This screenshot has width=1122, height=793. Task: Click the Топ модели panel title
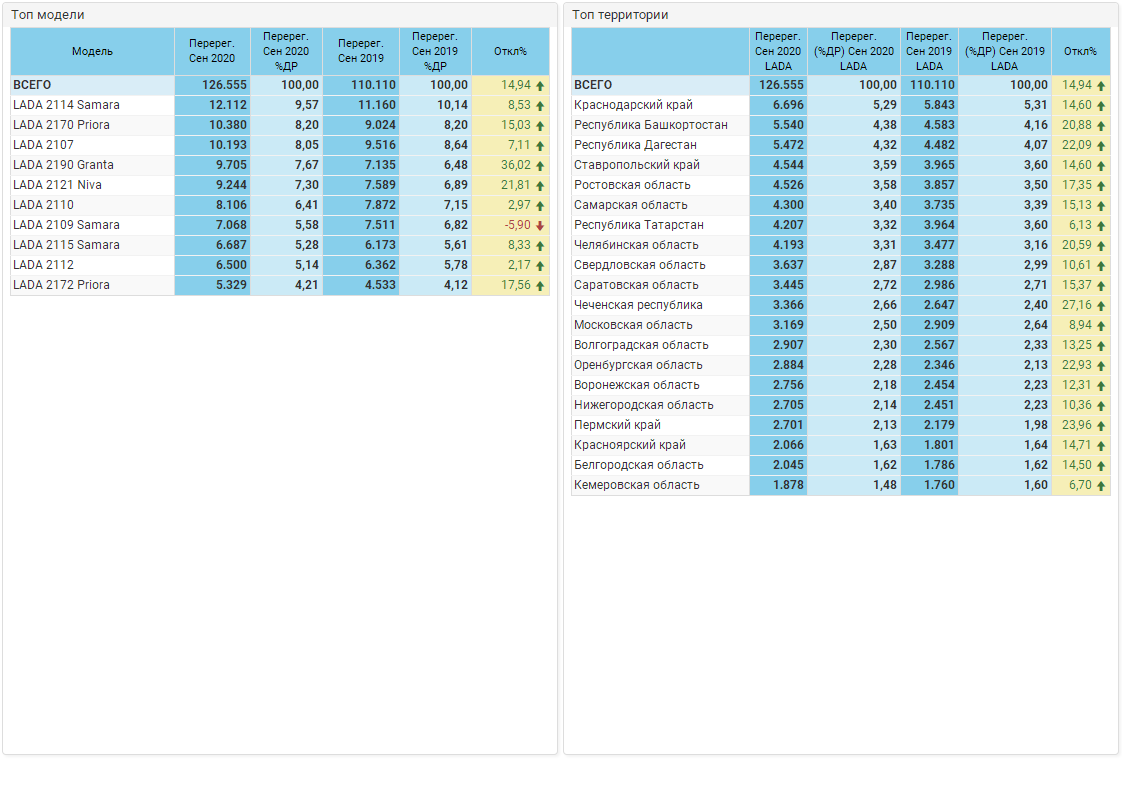[x=48, y=15]
